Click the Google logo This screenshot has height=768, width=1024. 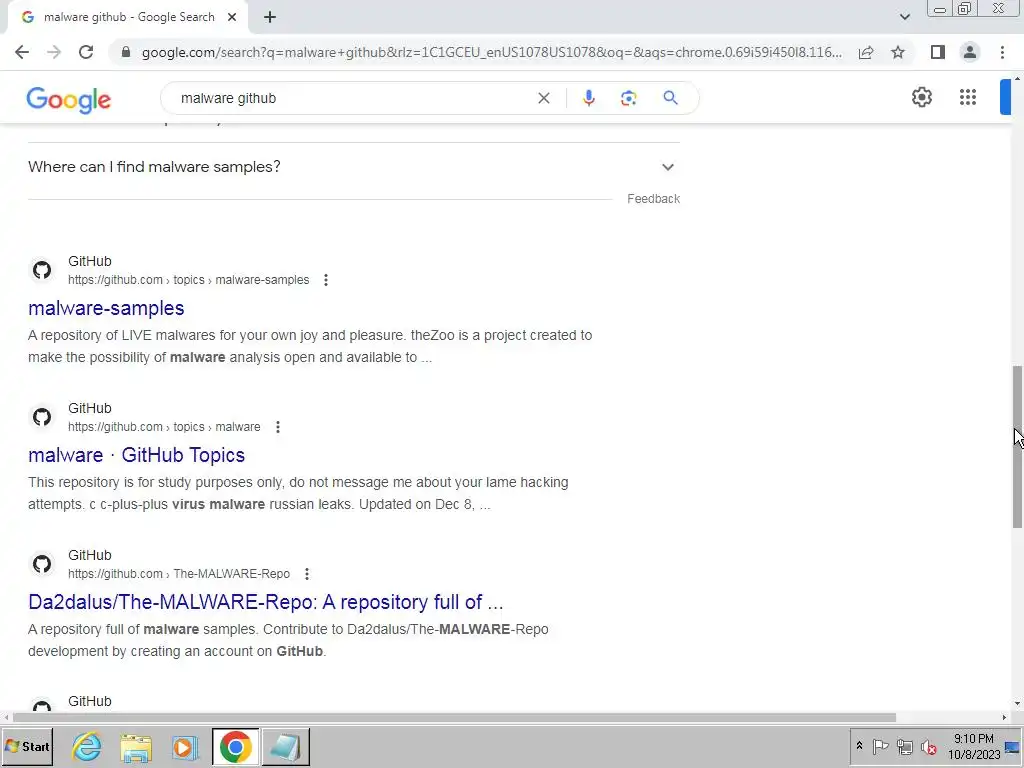click(69, 99)
